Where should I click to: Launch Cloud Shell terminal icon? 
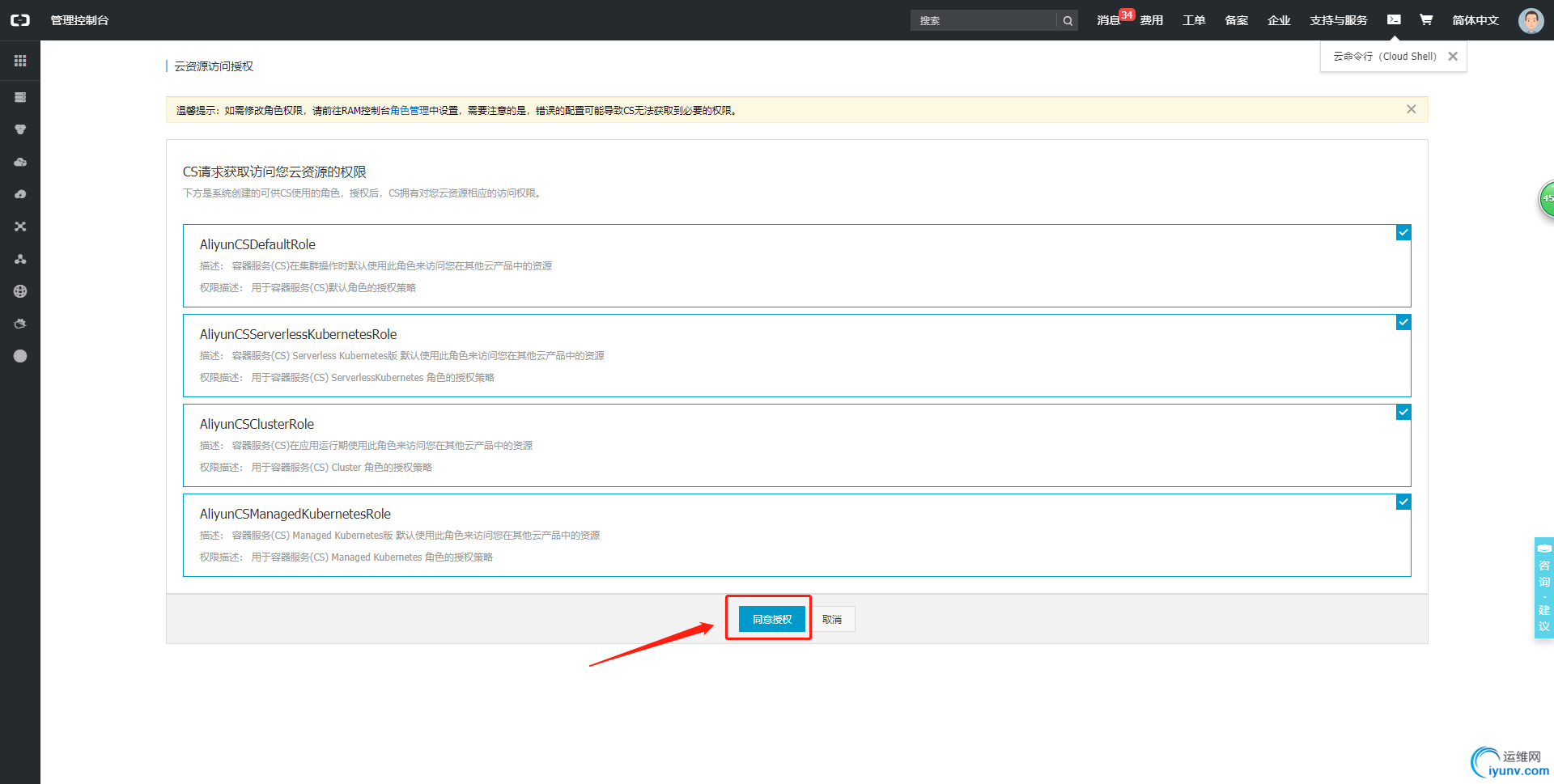(x=1394, y=19)
